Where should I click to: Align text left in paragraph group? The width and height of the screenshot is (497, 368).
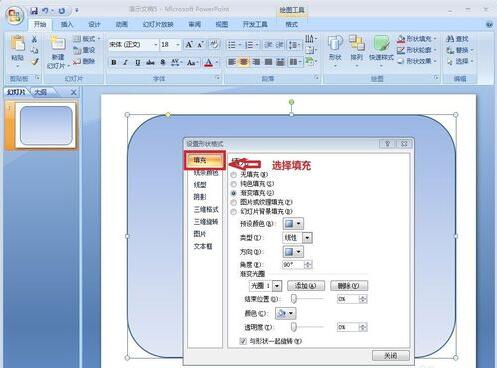232,62
